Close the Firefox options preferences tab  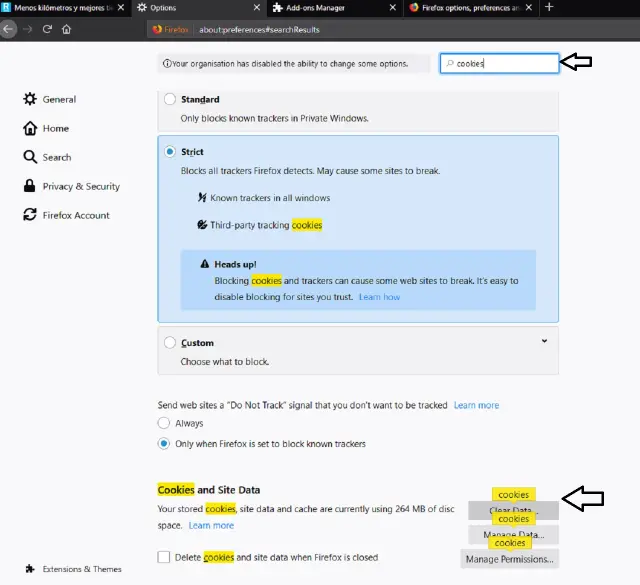tap(529, 7)
